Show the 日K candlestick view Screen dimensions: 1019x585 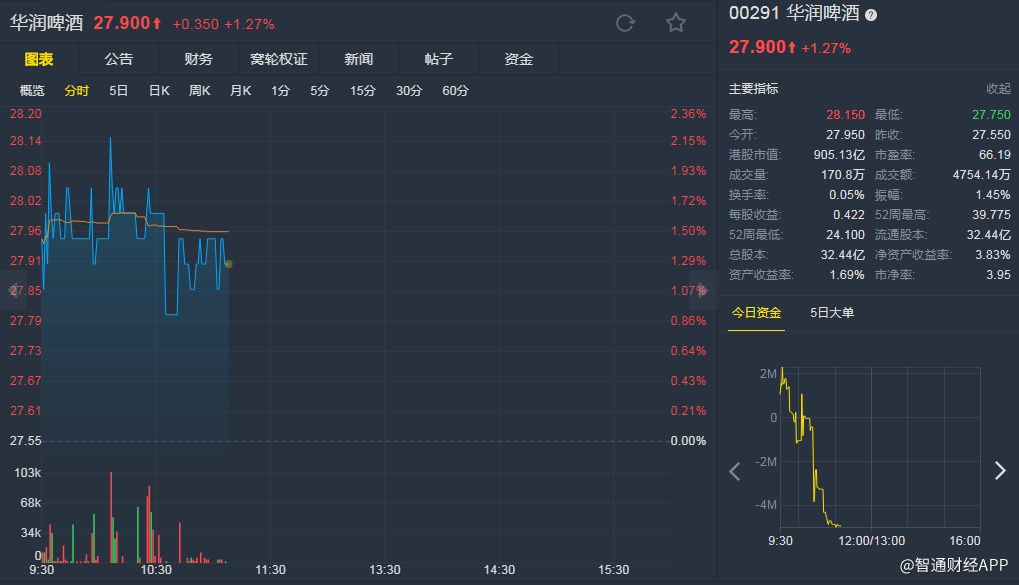[159, 91]
